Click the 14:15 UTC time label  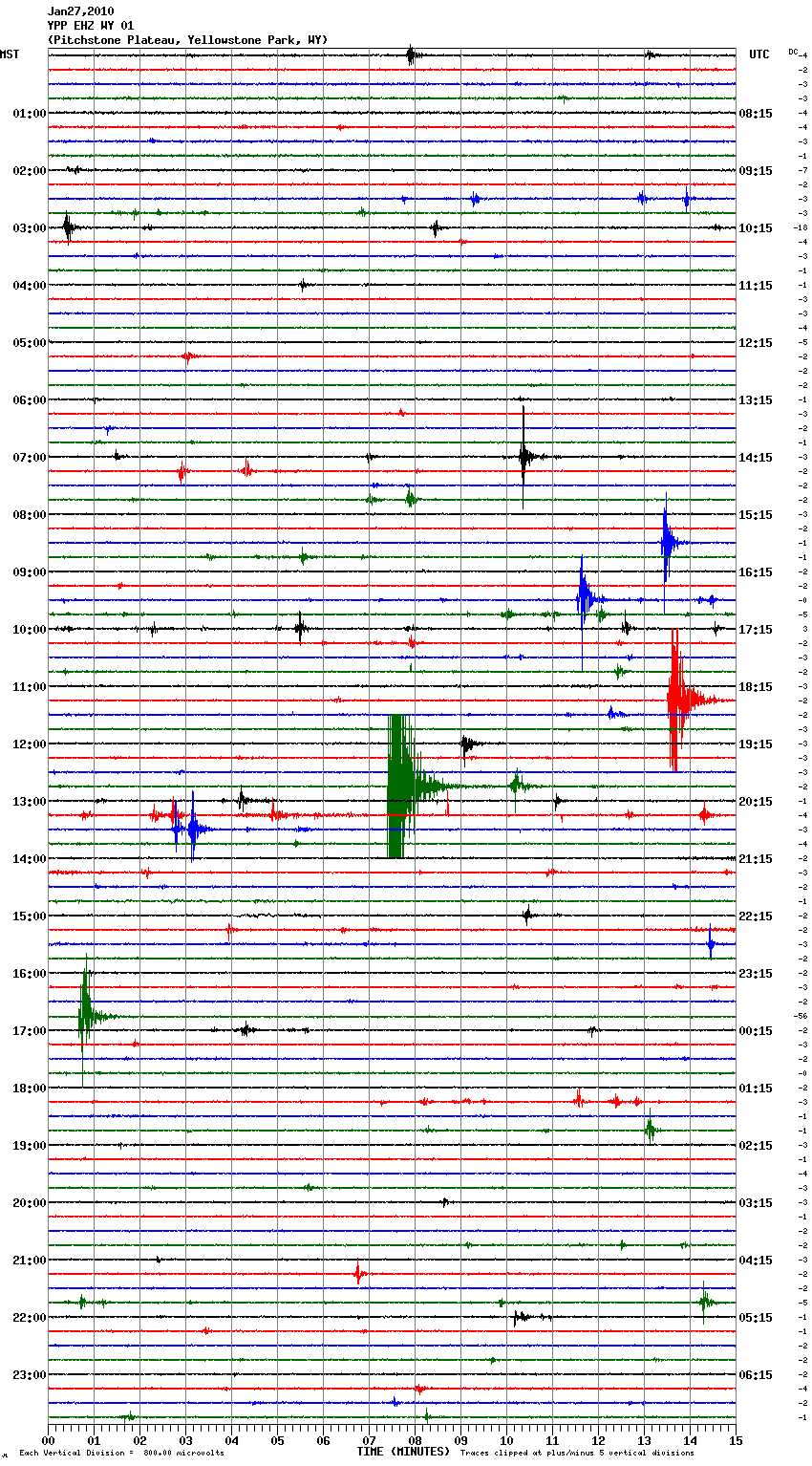[x=756, y=458]
